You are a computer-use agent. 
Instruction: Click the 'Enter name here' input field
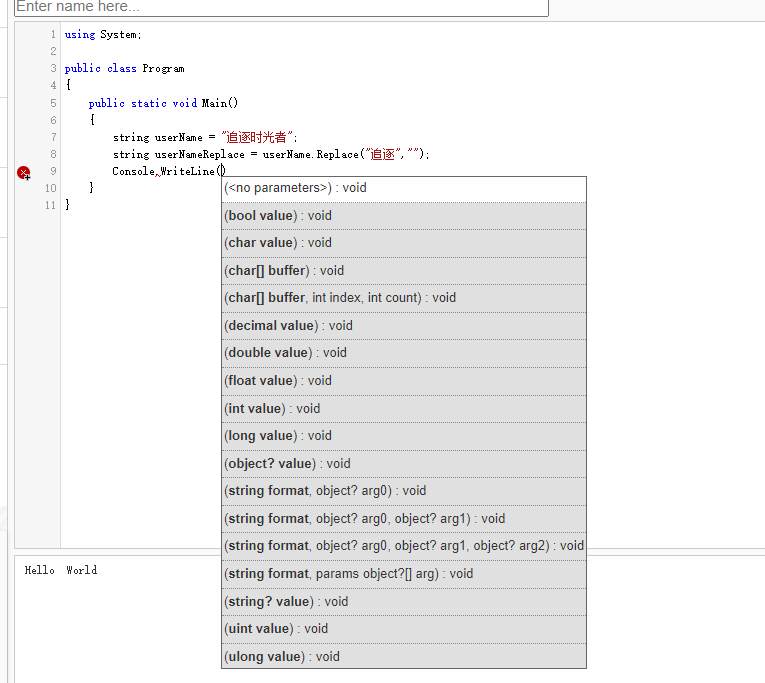(x=281, y=7)
